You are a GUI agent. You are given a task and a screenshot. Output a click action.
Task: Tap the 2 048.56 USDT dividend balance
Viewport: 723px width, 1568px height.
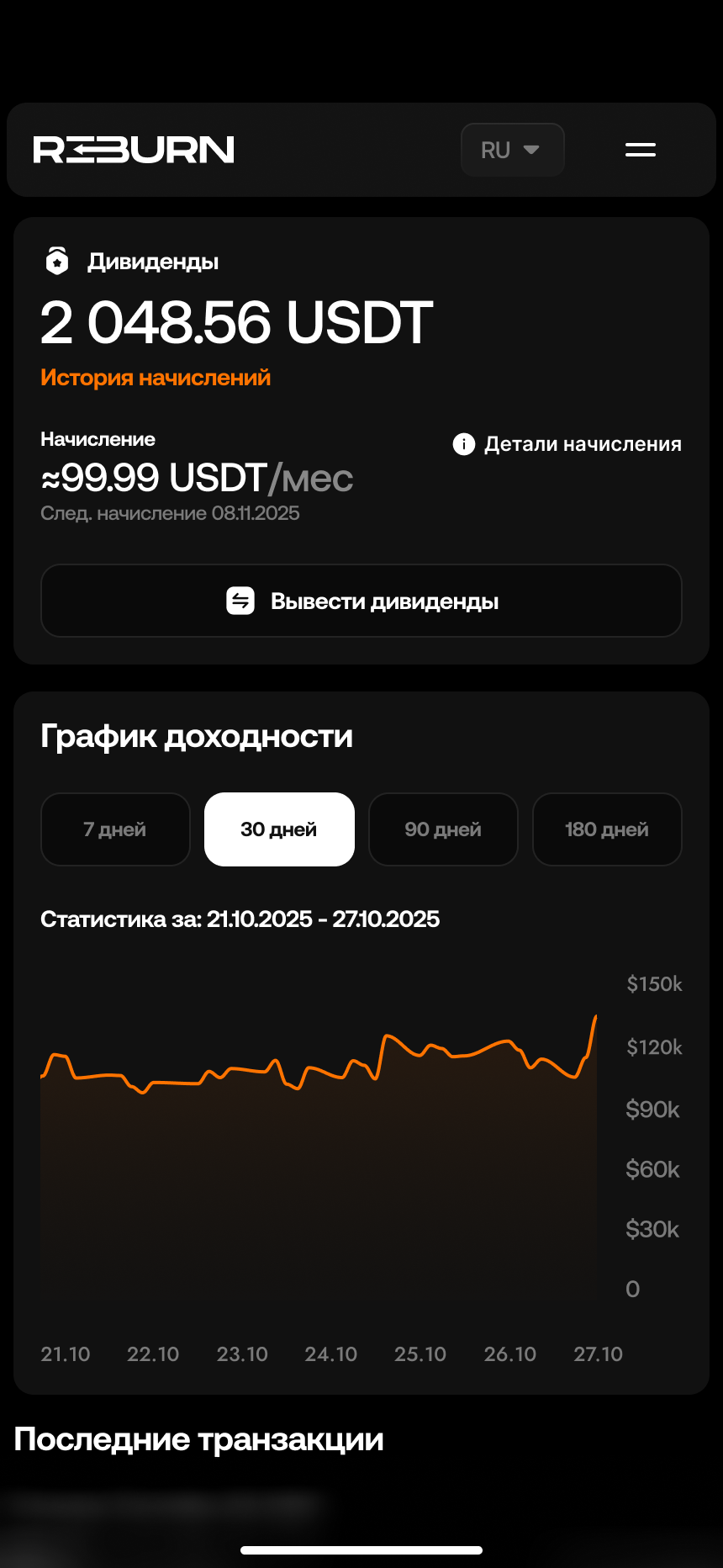tap(236, 323)
